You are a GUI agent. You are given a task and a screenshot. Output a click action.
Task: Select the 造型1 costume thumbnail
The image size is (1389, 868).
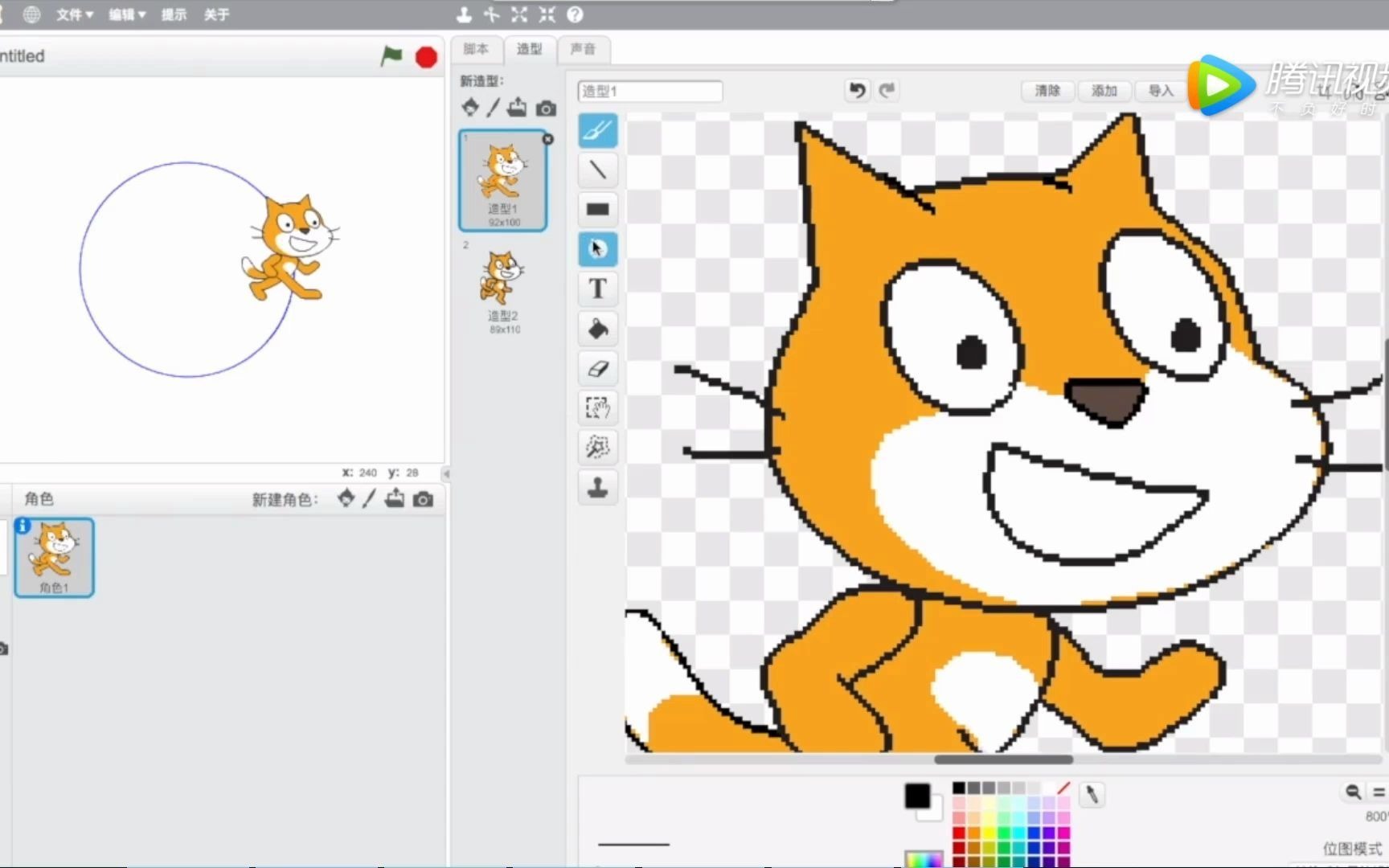503,180
